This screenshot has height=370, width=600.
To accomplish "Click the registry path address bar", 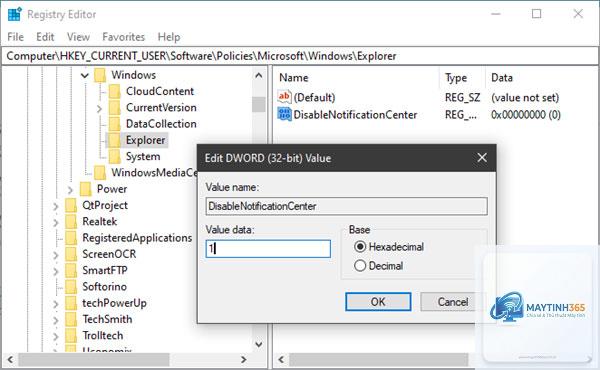I will click(300, 56).
